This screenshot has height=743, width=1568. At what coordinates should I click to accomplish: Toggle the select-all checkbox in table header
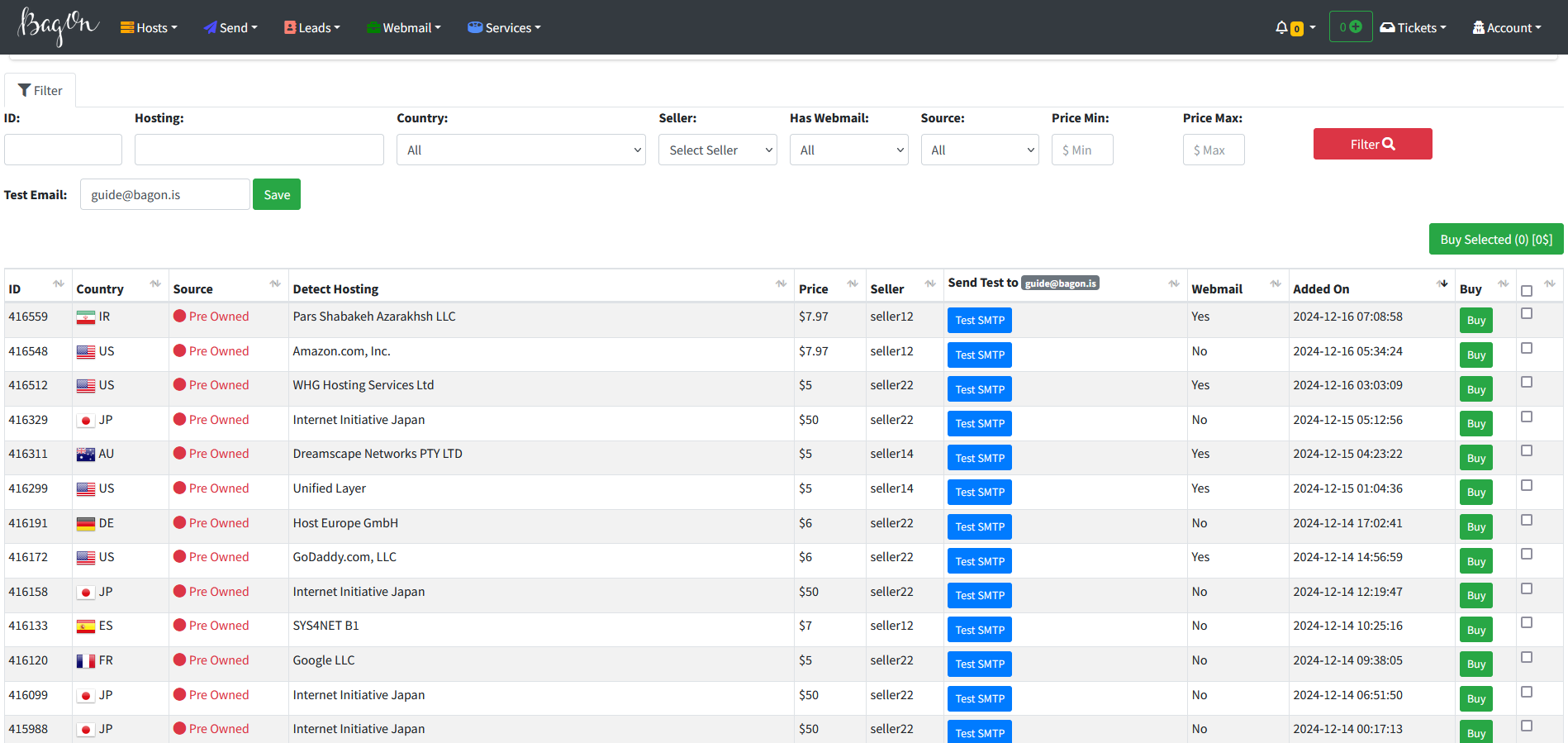click(1527, 291)
